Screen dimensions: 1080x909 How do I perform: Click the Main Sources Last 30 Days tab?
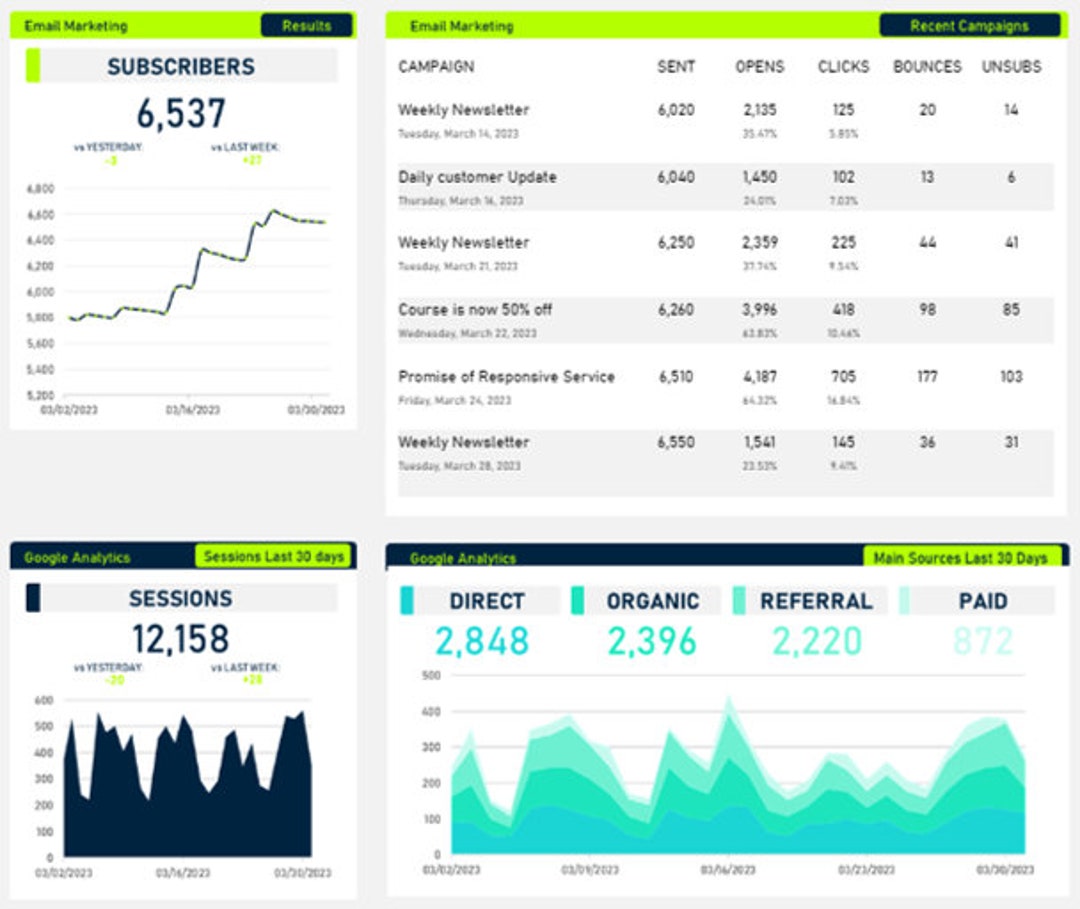(x=961, y=557)
